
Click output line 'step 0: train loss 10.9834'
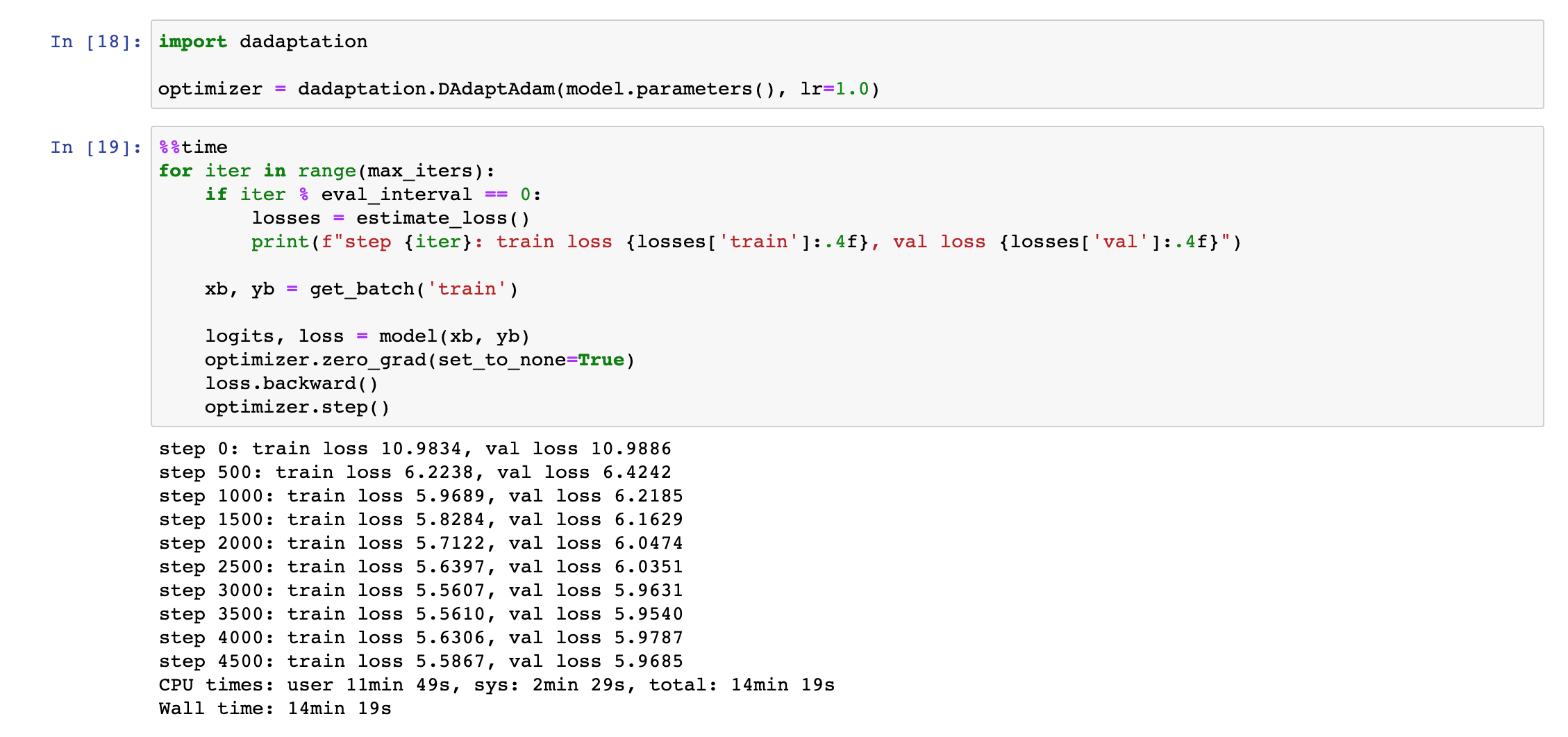(415, 449)
